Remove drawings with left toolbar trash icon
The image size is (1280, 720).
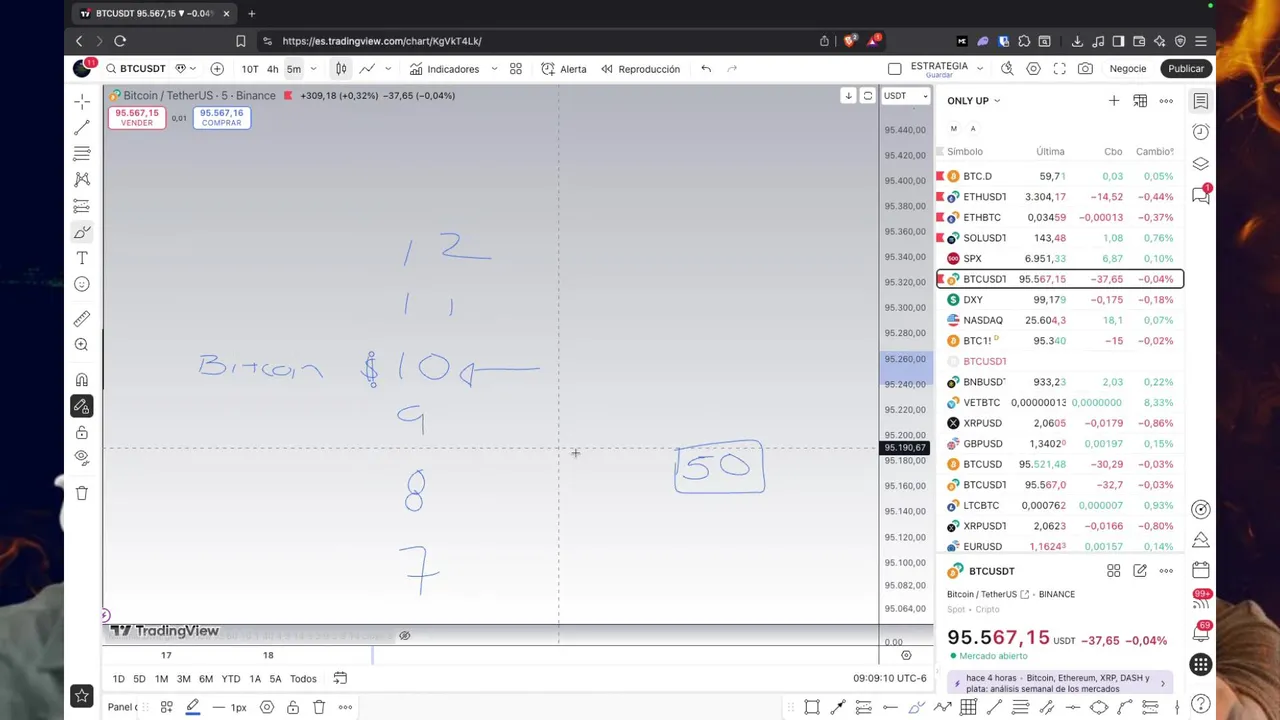82,493
